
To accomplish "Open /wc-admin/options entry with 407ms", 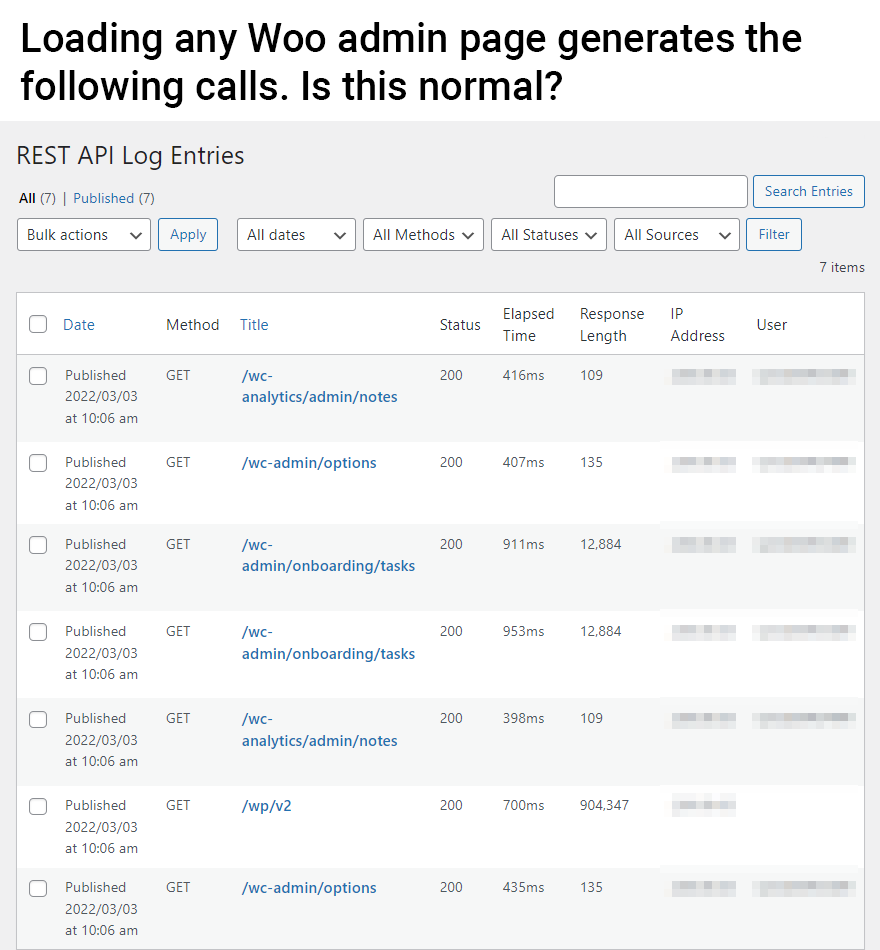I will coord(309,463).
